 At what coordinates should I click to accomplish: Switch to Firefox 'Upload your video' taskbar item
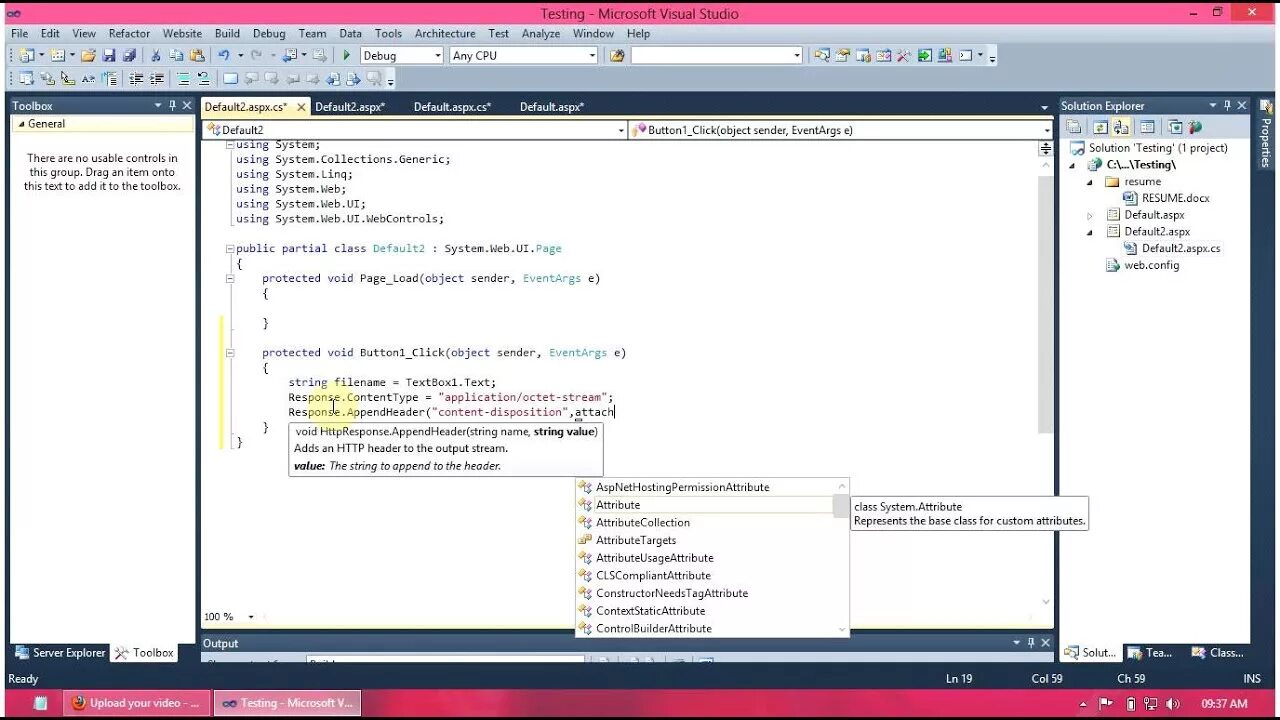click(138, 703)
